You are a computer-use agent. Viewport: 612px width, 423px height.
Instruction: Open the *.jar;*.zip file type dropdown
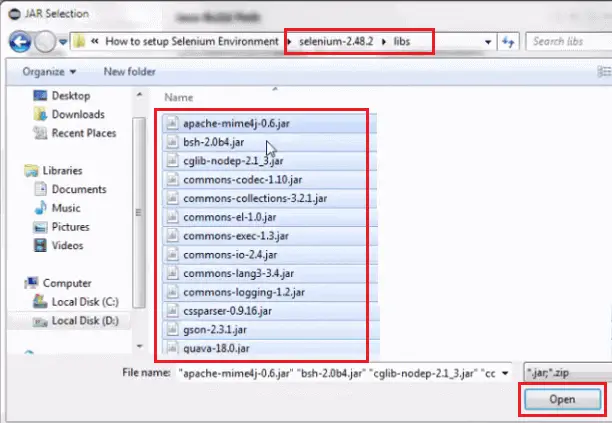click(x=568, y=373)
